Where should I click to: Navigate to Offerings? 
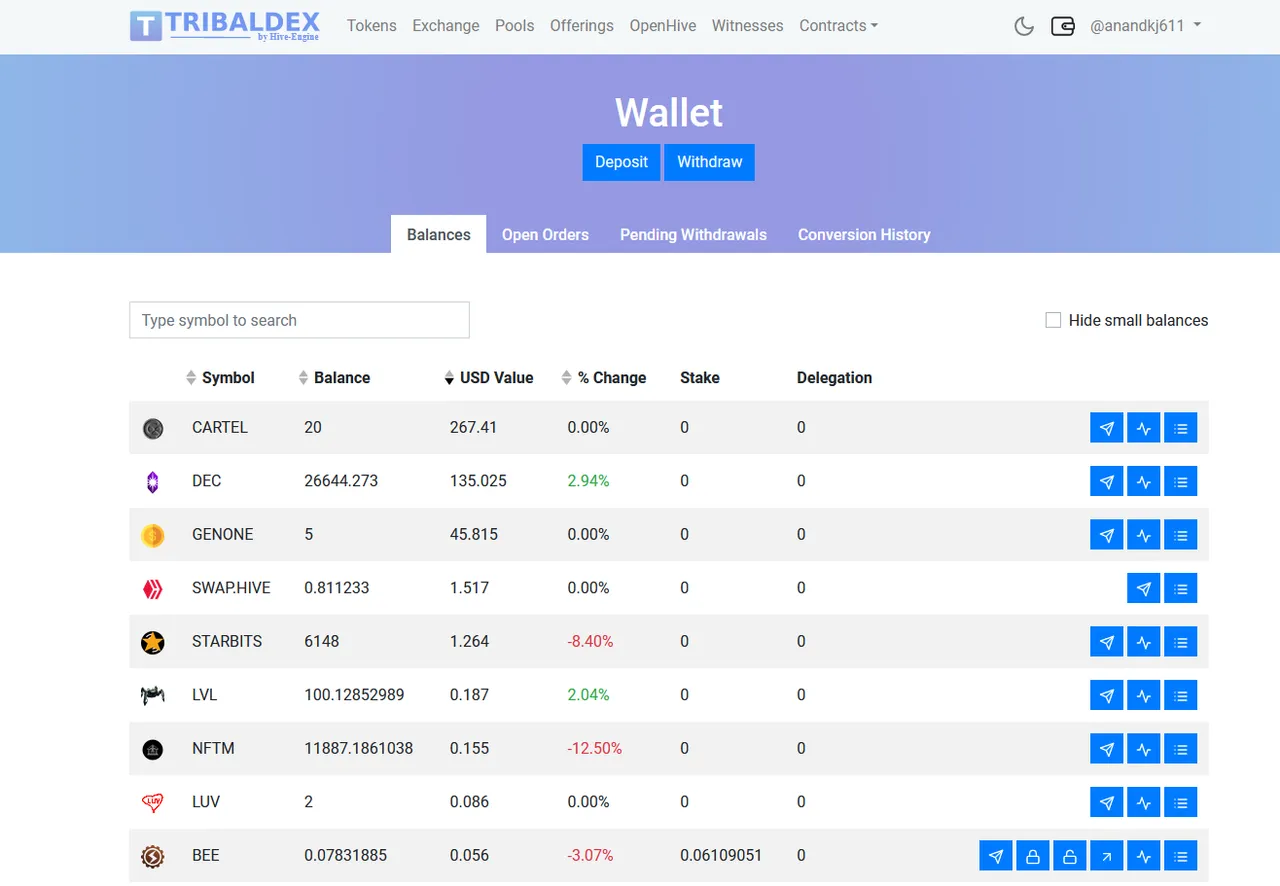click(582, 26)
